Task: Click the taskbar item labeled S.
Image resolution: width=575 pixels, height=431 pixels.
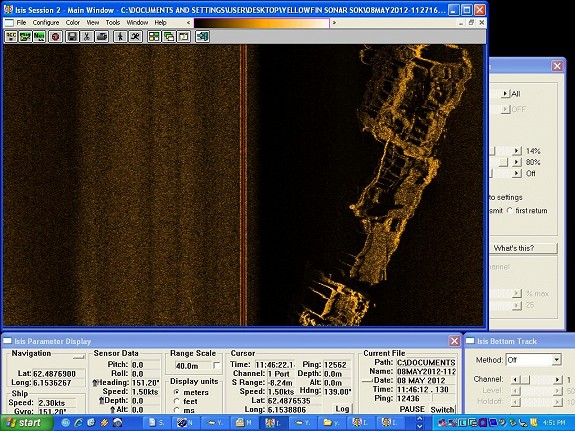Action: (156, 423)
